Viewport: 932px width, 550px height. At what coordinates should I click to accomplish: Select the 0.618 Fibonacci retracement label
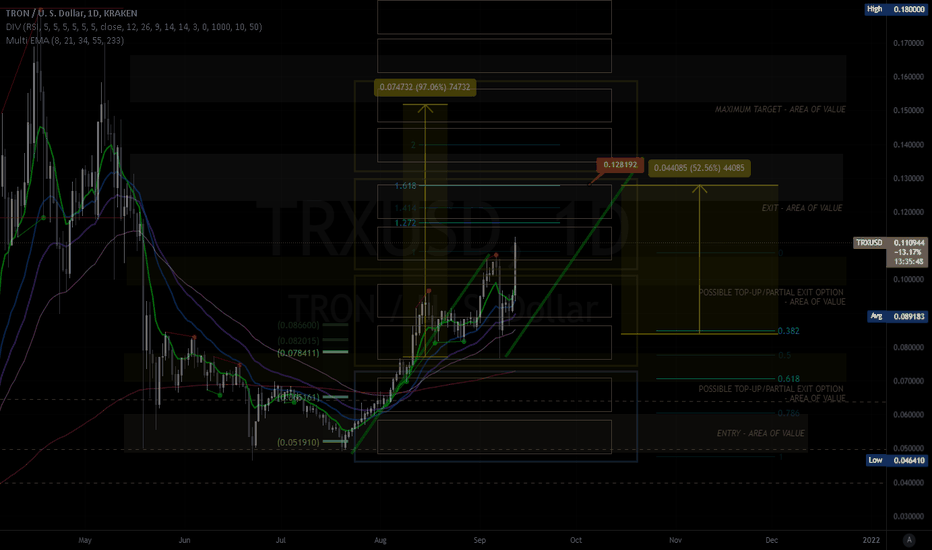(x=789, y=379)
